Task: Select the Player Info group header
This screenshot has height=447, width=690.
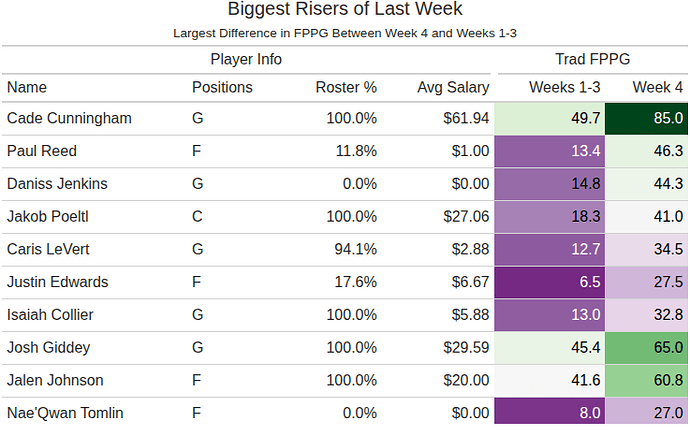Action: pyautogui.click(x=246, y=59)
